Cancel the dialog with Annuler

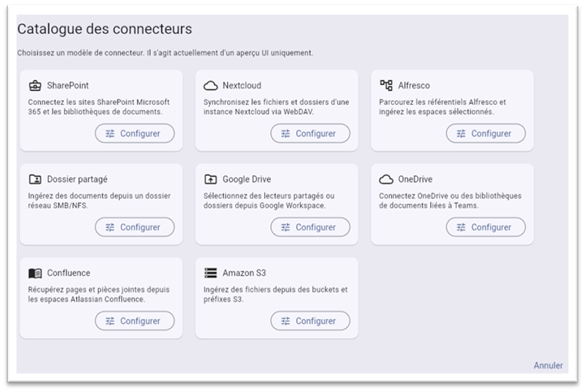(548, 365)
